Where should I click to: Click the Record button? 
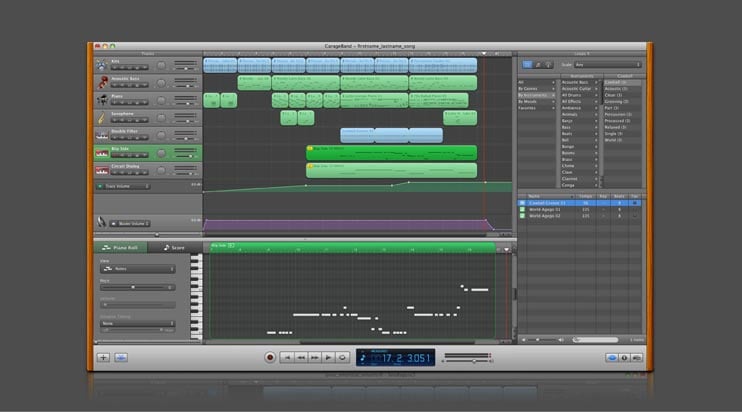[x=270, y=358]
